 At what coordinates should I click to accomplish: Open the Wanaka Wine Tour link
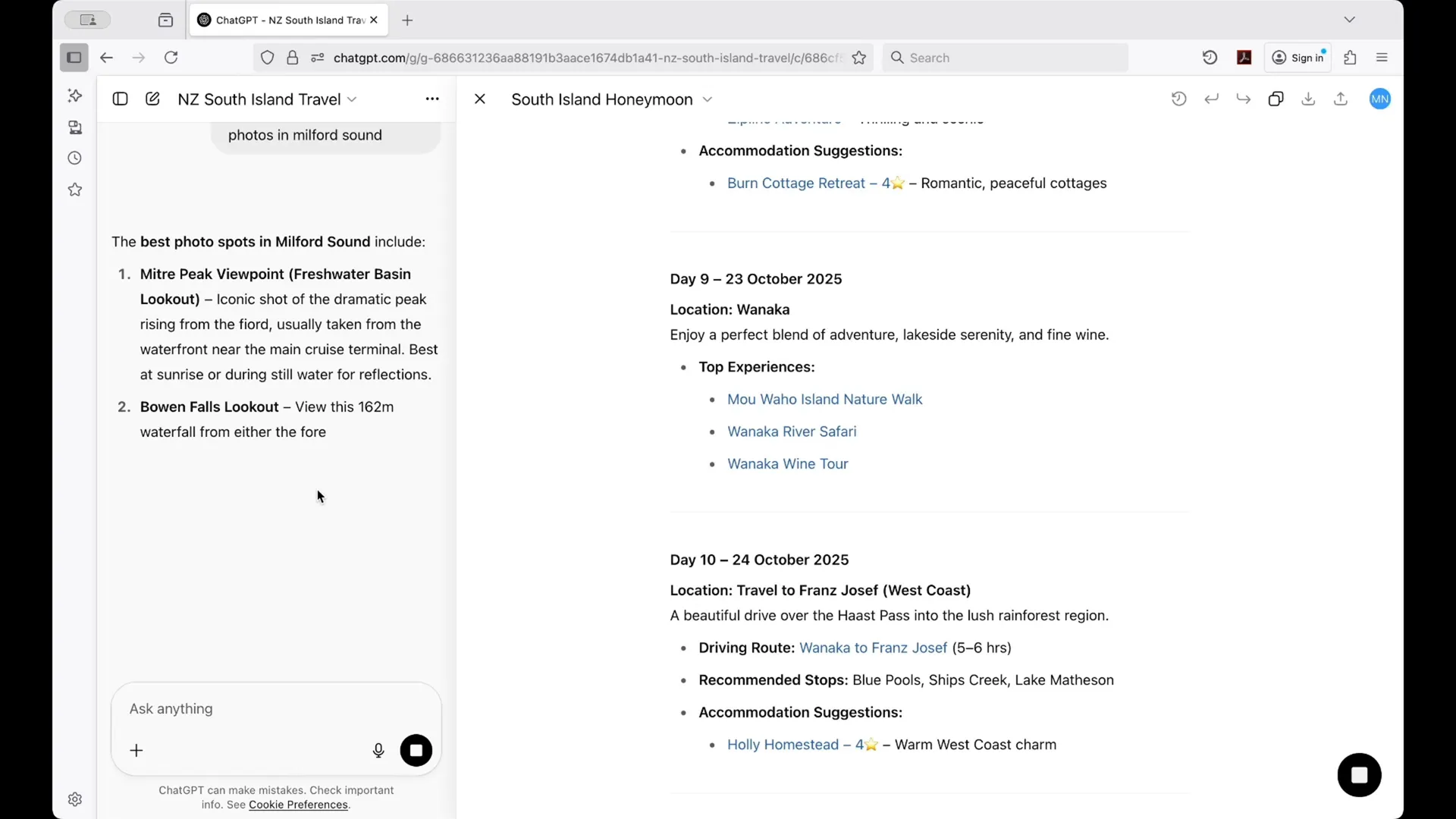coord(787,464)
